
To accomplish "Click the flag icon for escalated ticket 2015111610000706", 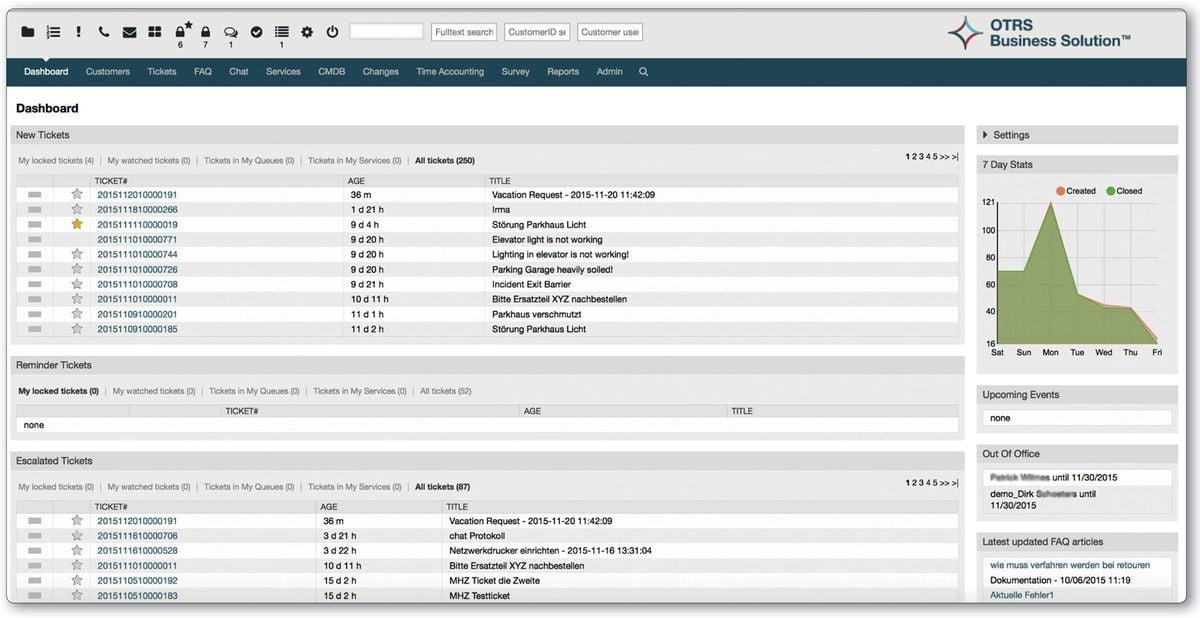I will (35, 536).
